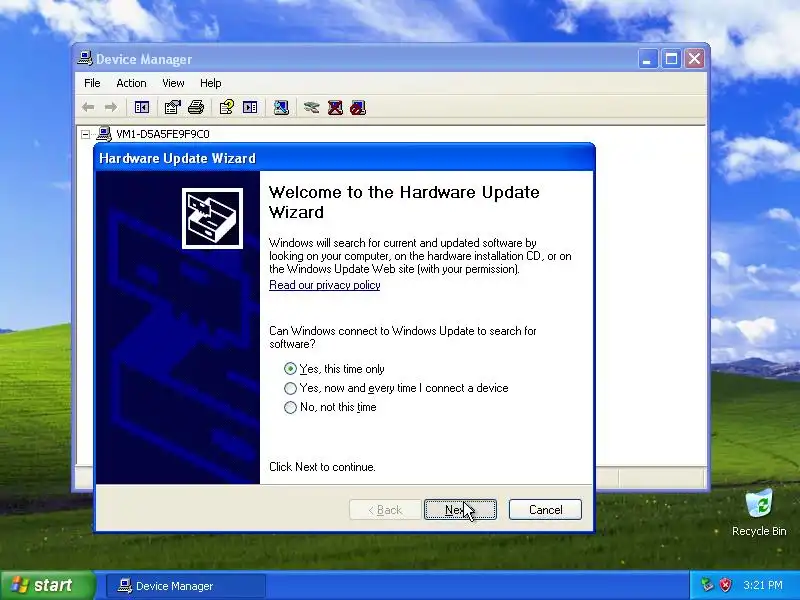
Task: Click the hardware wizard card illustration
Action: pos(212,218)
